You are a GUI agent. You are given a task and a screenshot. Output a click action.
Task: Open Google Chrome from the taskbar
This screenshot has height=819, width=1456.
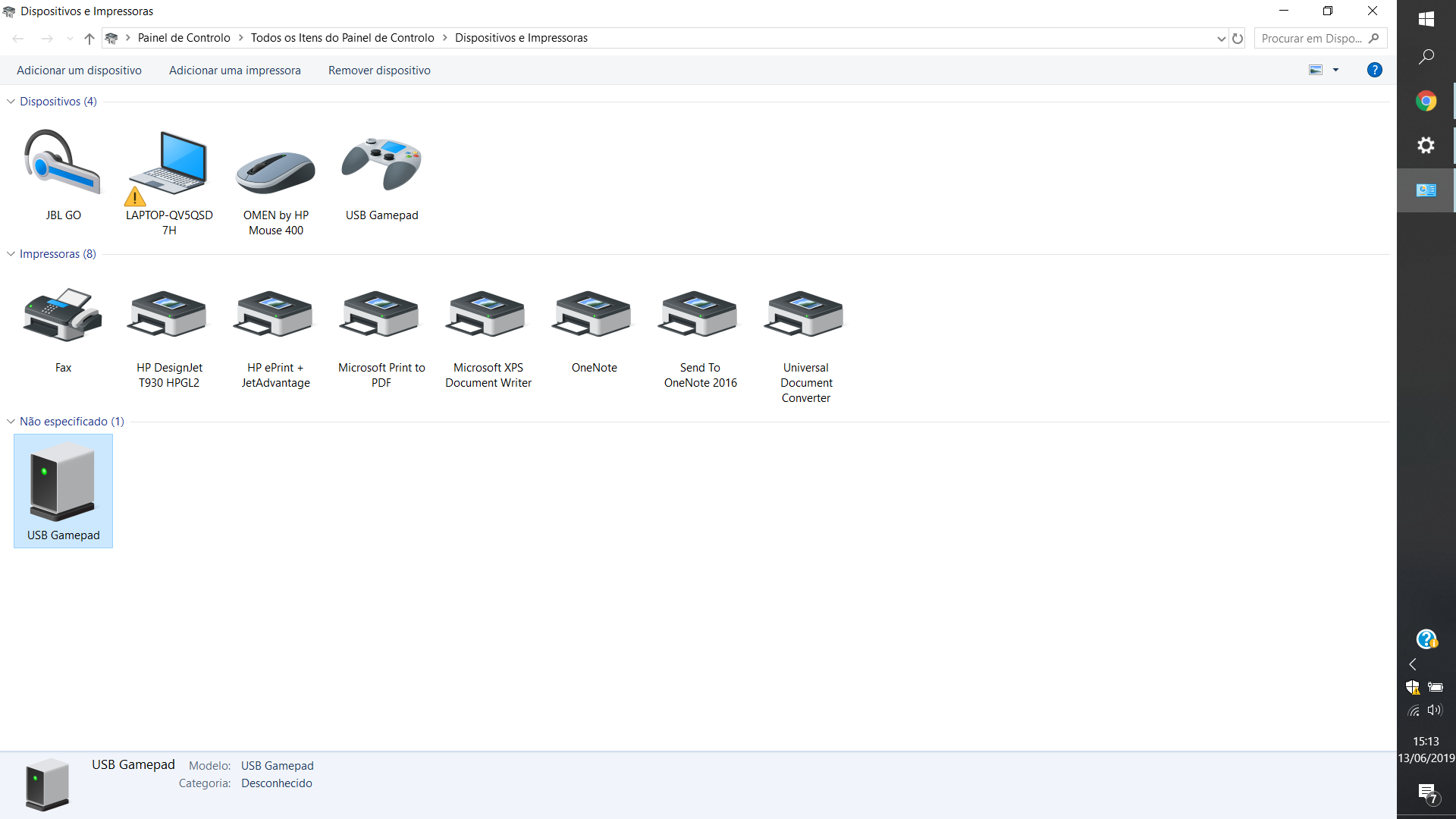1426,101
